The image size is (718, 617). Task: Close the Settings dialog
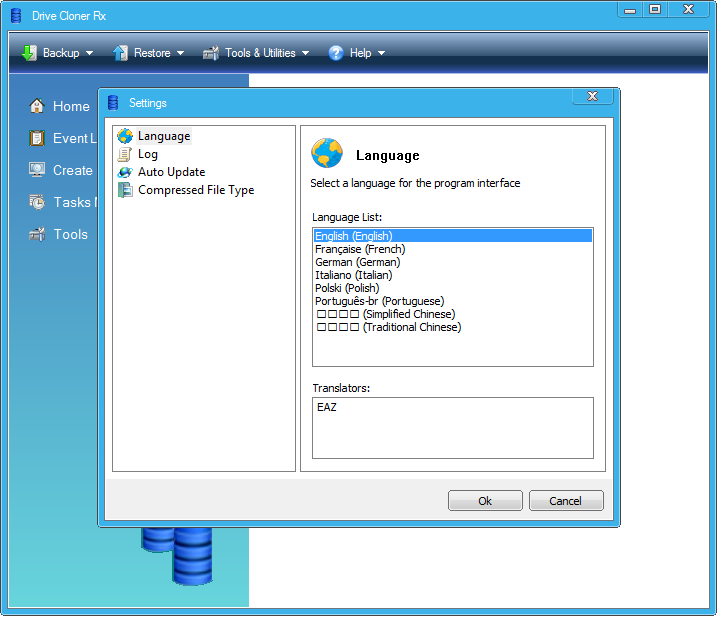pos(593,96)
